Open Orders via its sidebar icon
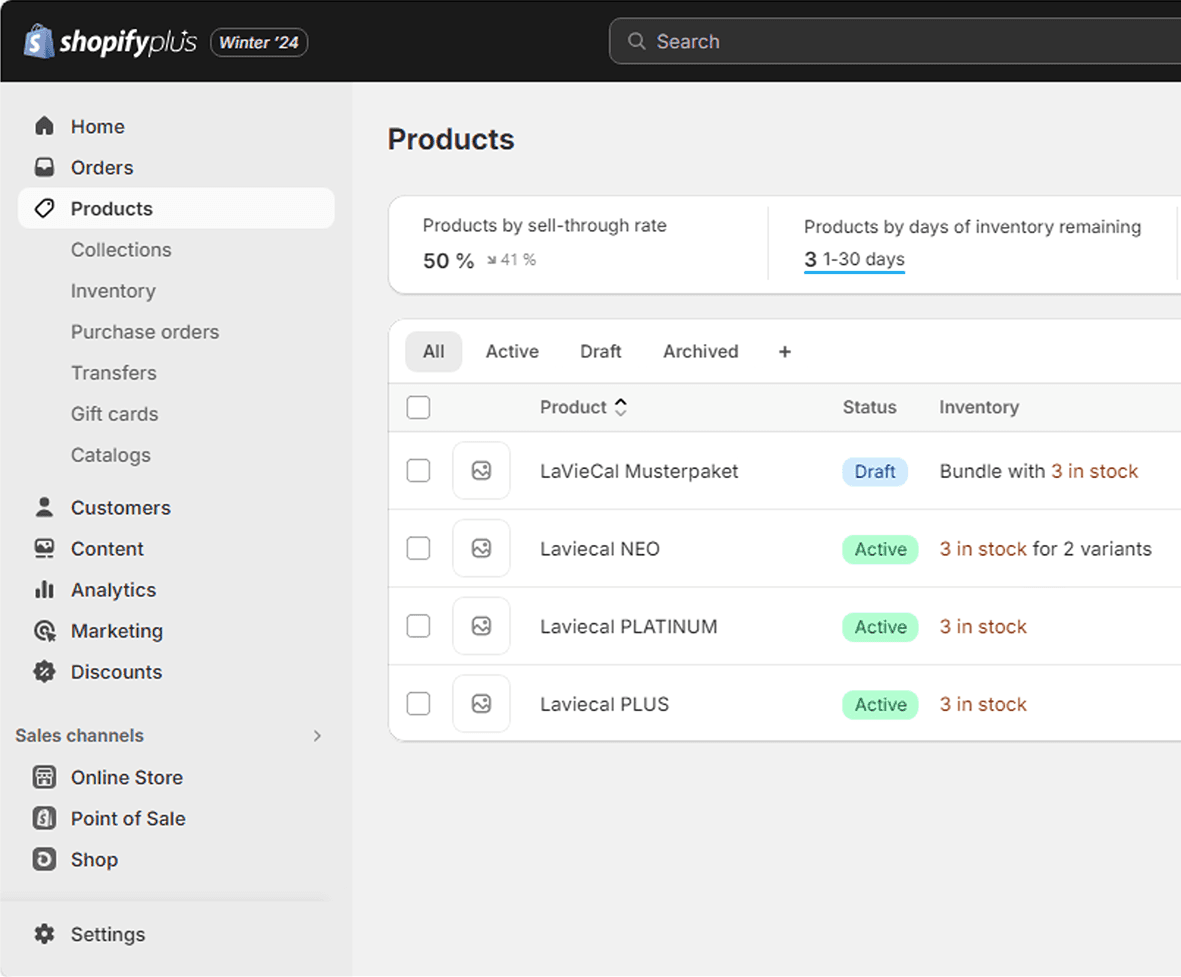Screen dimensions: 1181x977 tap(44, 167)
